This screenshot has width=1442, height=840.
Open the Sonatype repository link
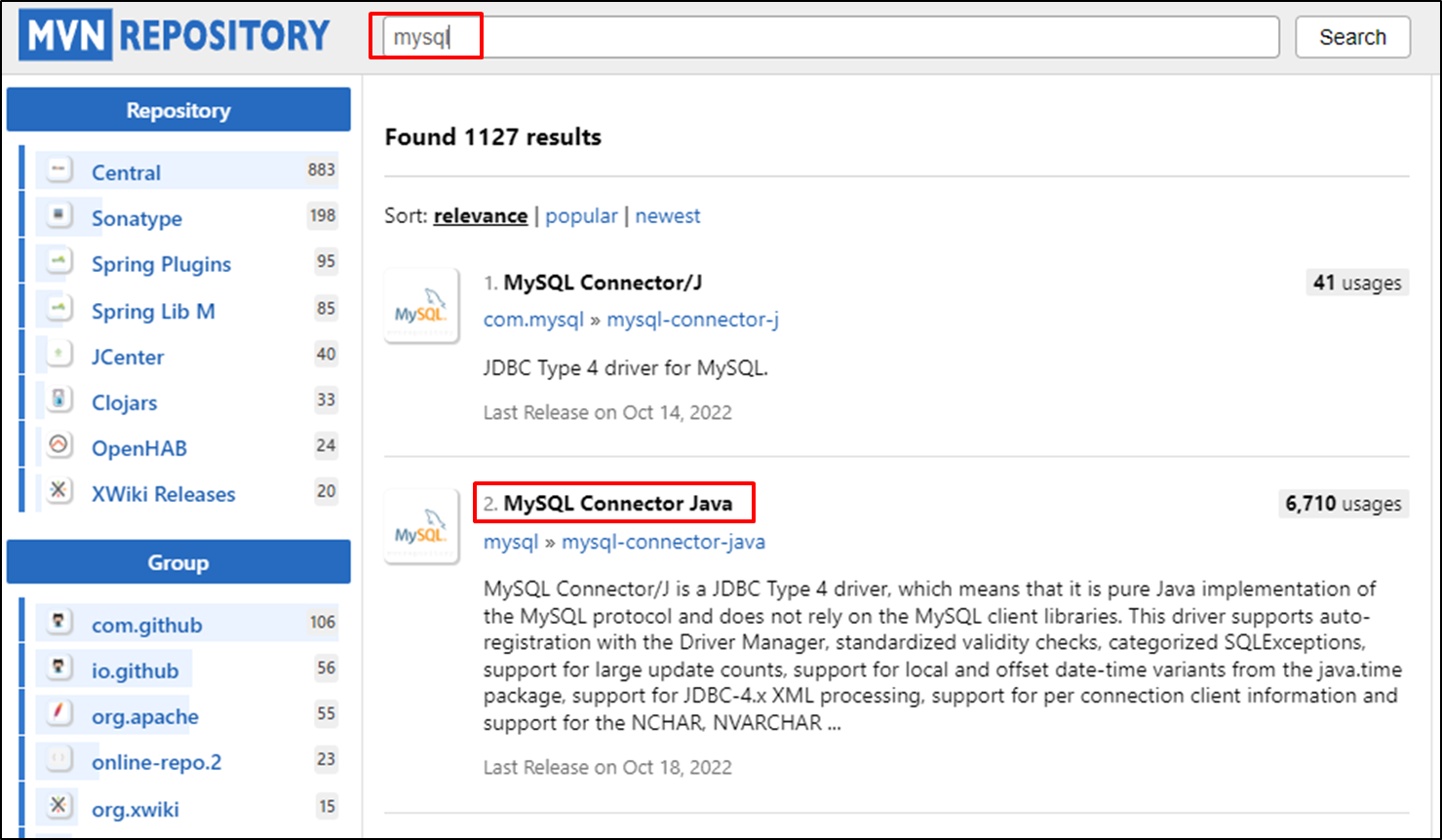click(136, 218)
